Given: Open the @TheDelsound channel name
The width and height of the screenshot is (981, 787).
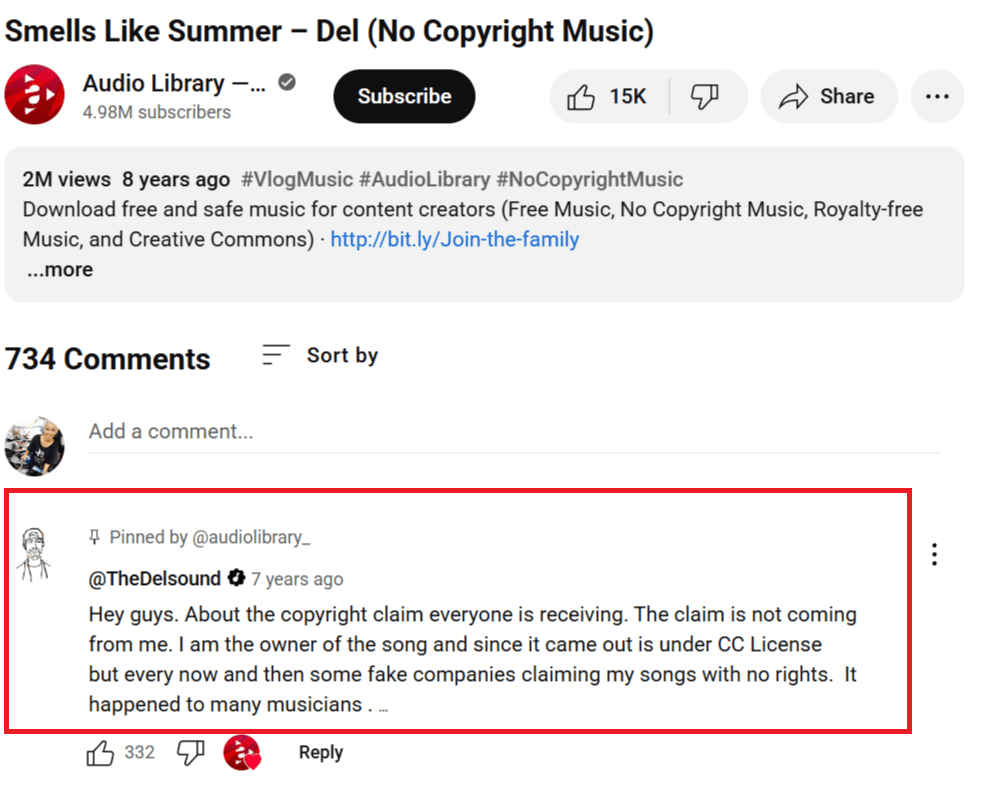Looking at the screenshot, I should tap(154, 578).
